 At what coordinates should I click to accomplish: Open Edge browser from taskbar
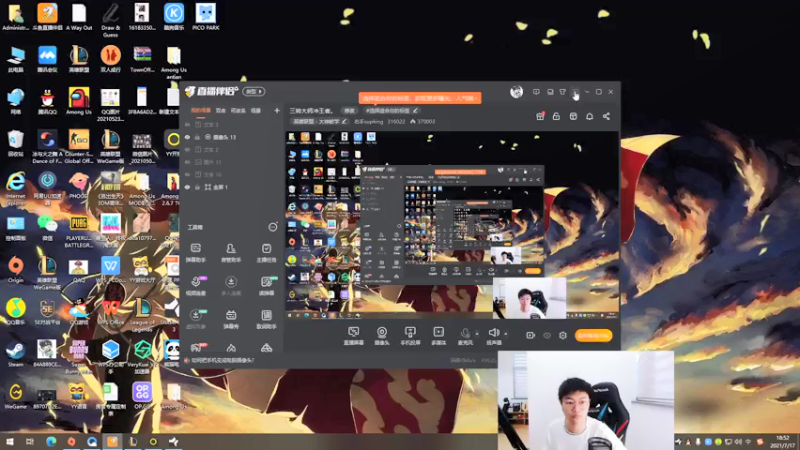[51, 441]
